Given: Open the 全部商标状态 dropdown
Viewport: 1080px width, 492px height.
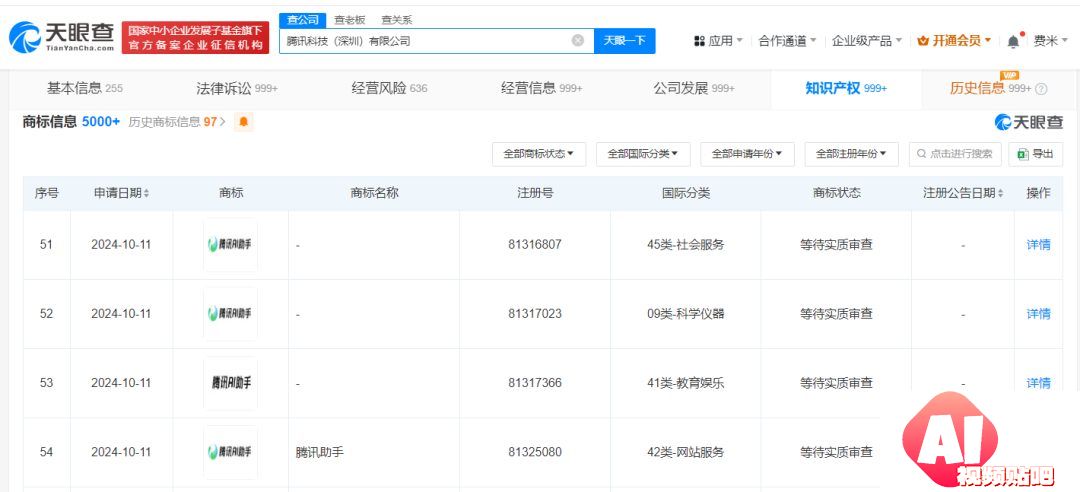Looking at the screenshot, I should (x=539, y=154).
